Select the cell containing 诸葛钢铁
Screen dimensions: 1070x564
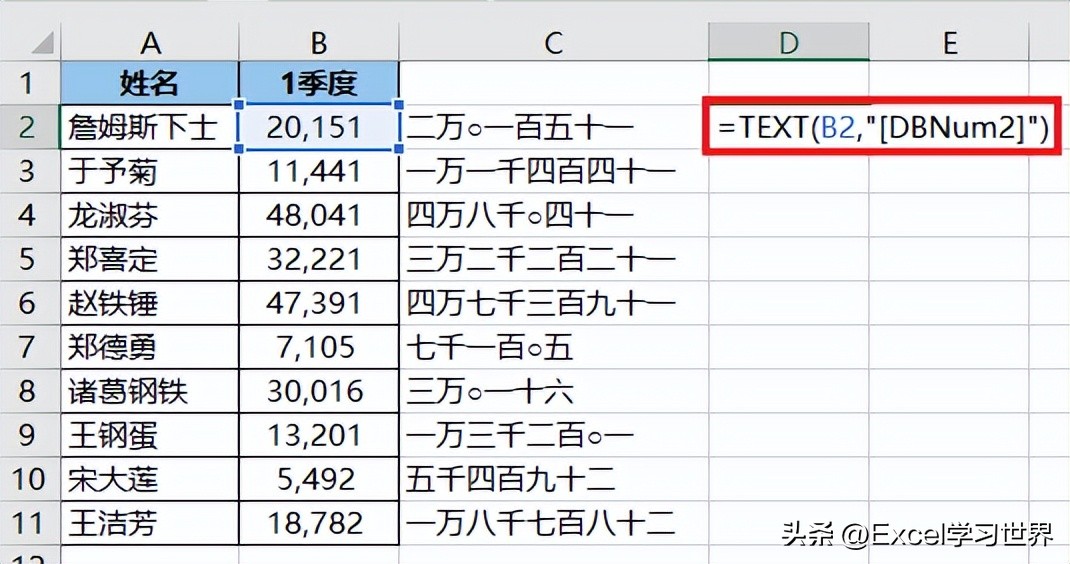pyautogui.click(x=150, y=391)
